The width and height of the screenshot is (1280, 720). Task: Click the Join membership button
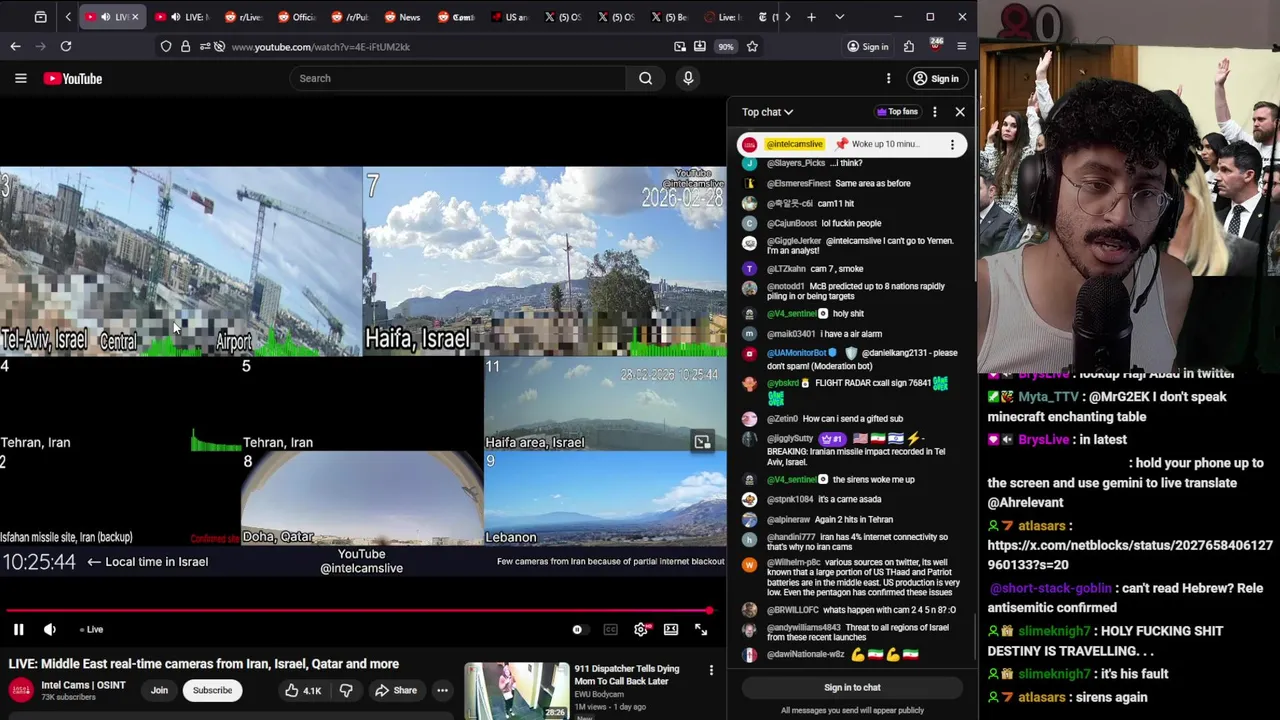159,690
